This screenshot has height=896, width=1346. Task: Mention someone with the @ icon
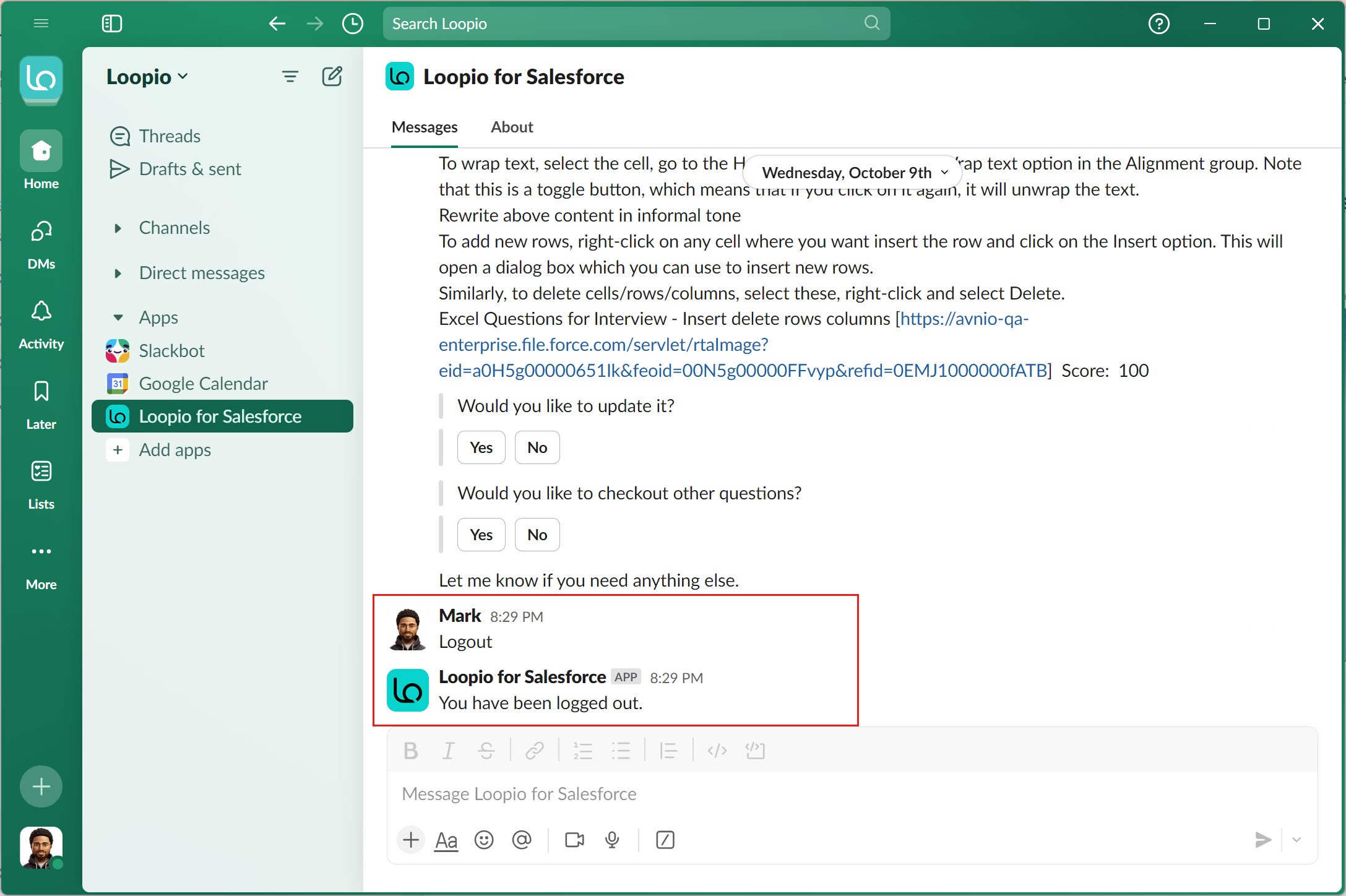pos(522,840)
